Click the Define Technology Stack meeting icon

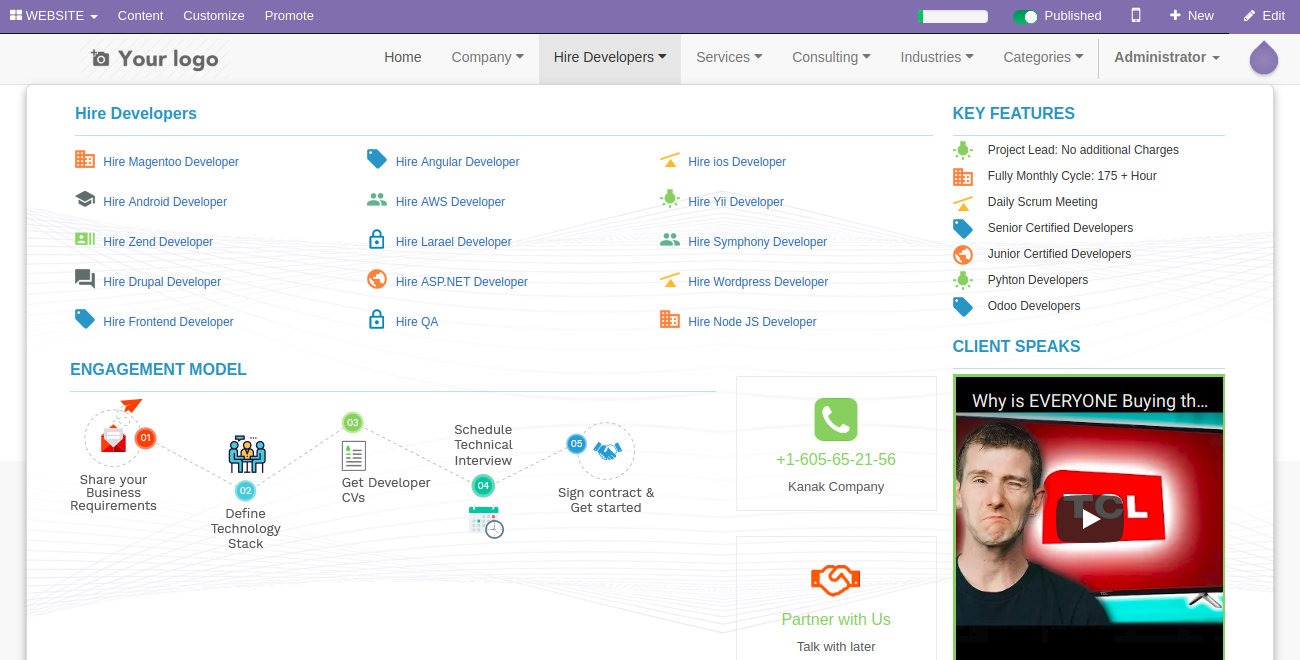(246, 454)
